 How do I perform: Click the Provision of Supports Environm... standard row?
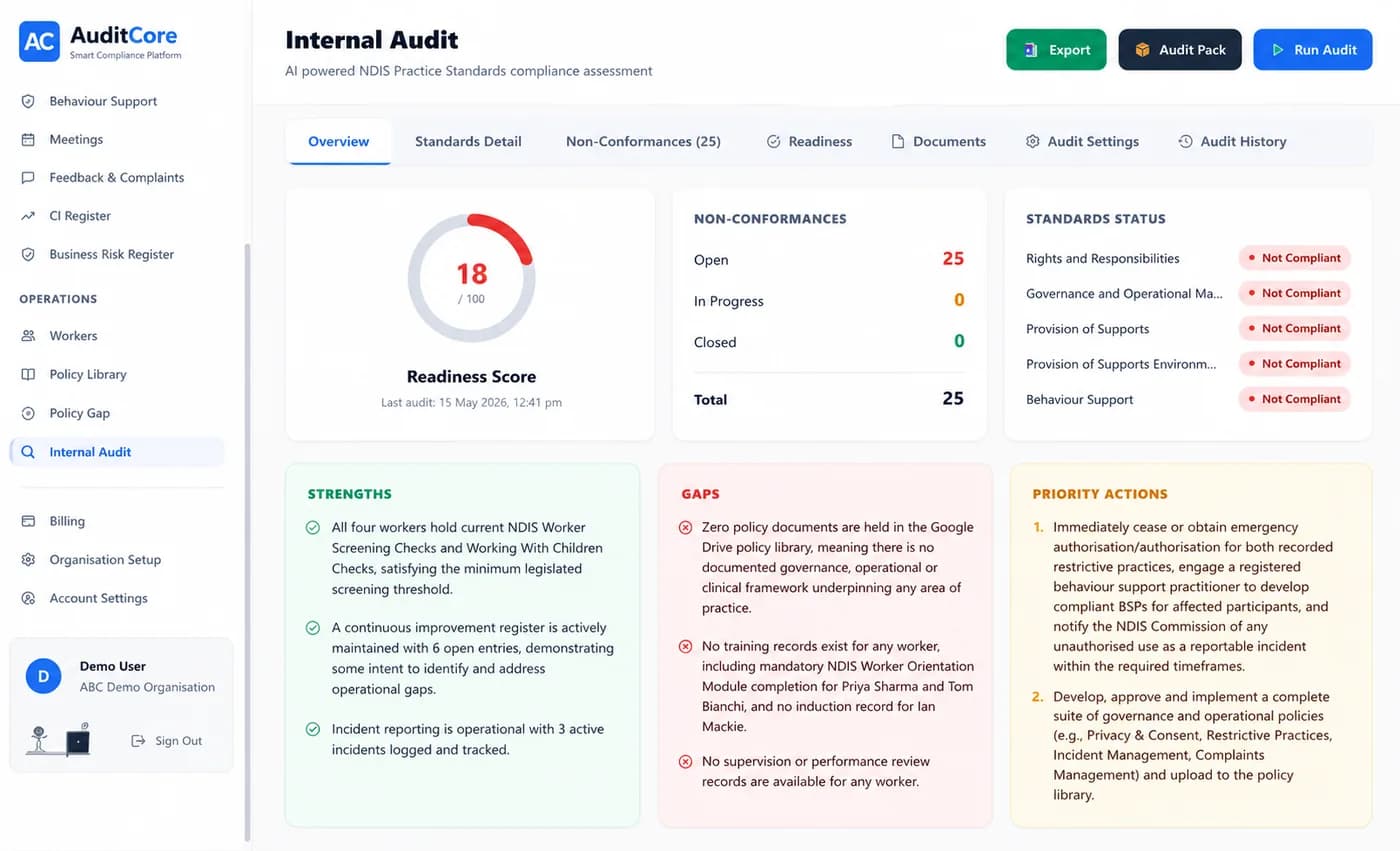coord(1188,364)
